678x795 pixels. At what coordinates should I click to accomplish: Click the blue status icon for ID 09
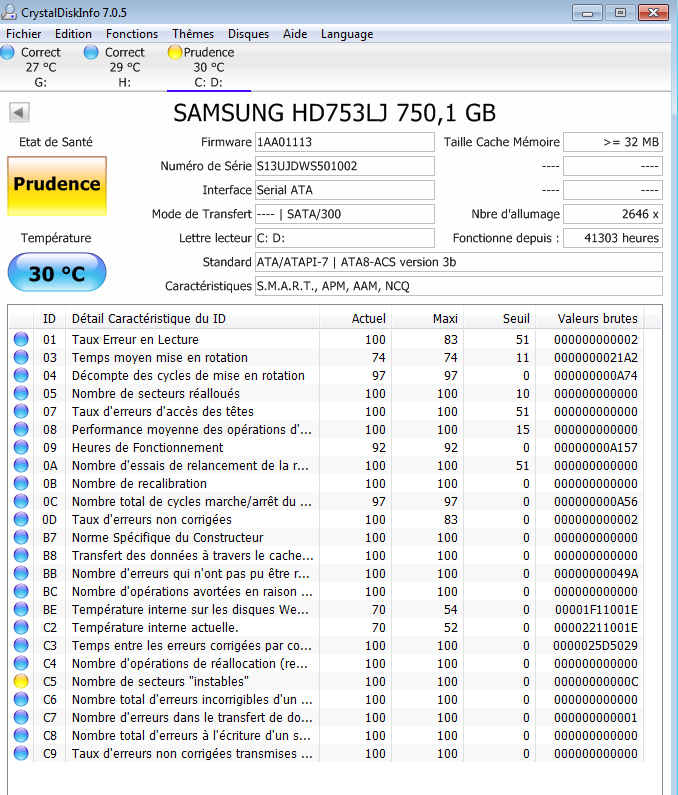tap(21, 447)
